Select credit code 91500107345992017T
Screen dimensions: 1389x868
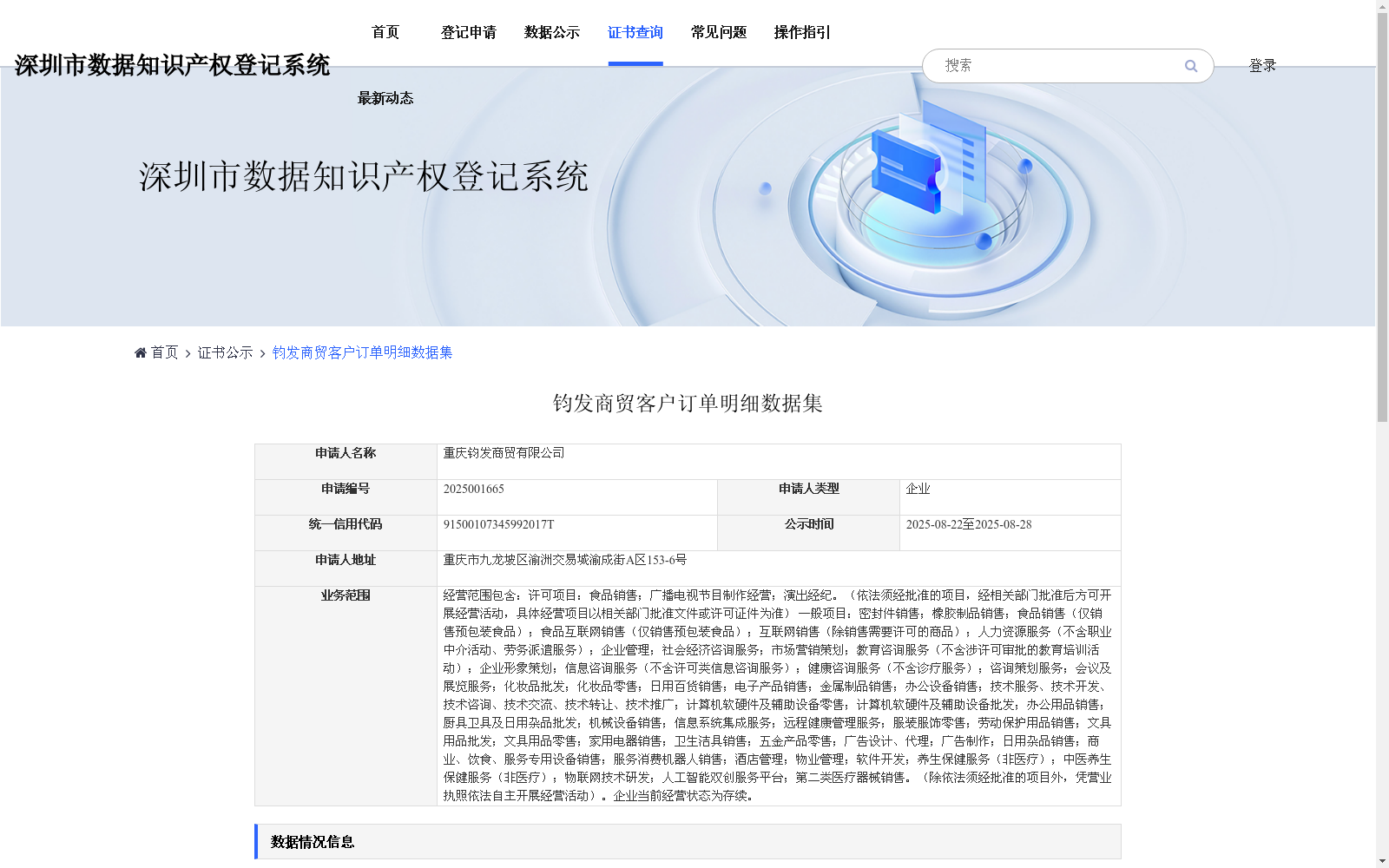[x=498, y=524]
